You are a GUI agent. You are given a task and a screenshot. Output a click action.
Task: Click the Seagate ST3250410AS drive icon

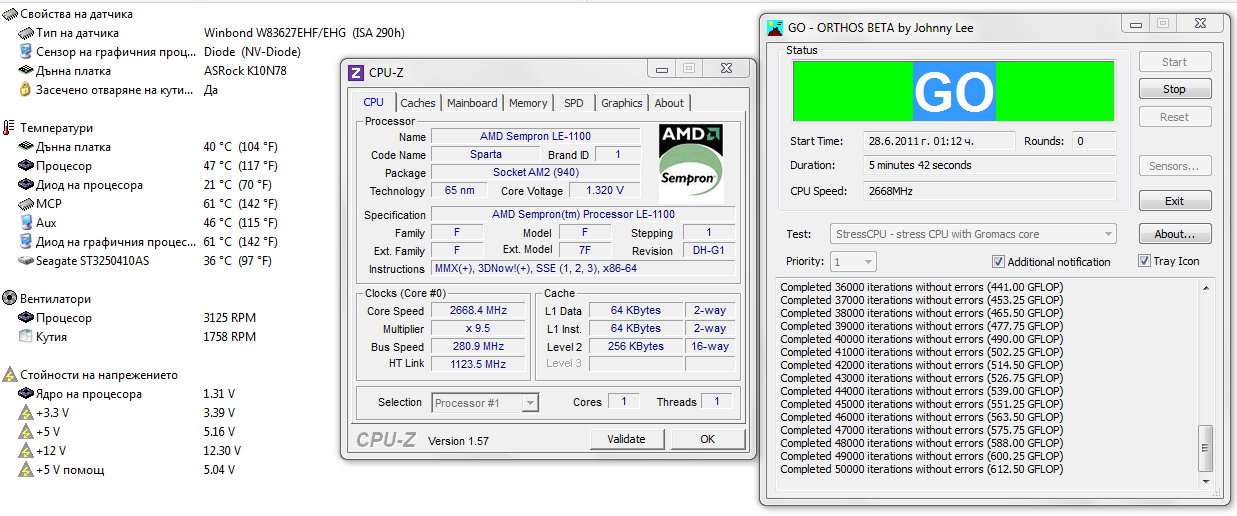coord(26,261)
